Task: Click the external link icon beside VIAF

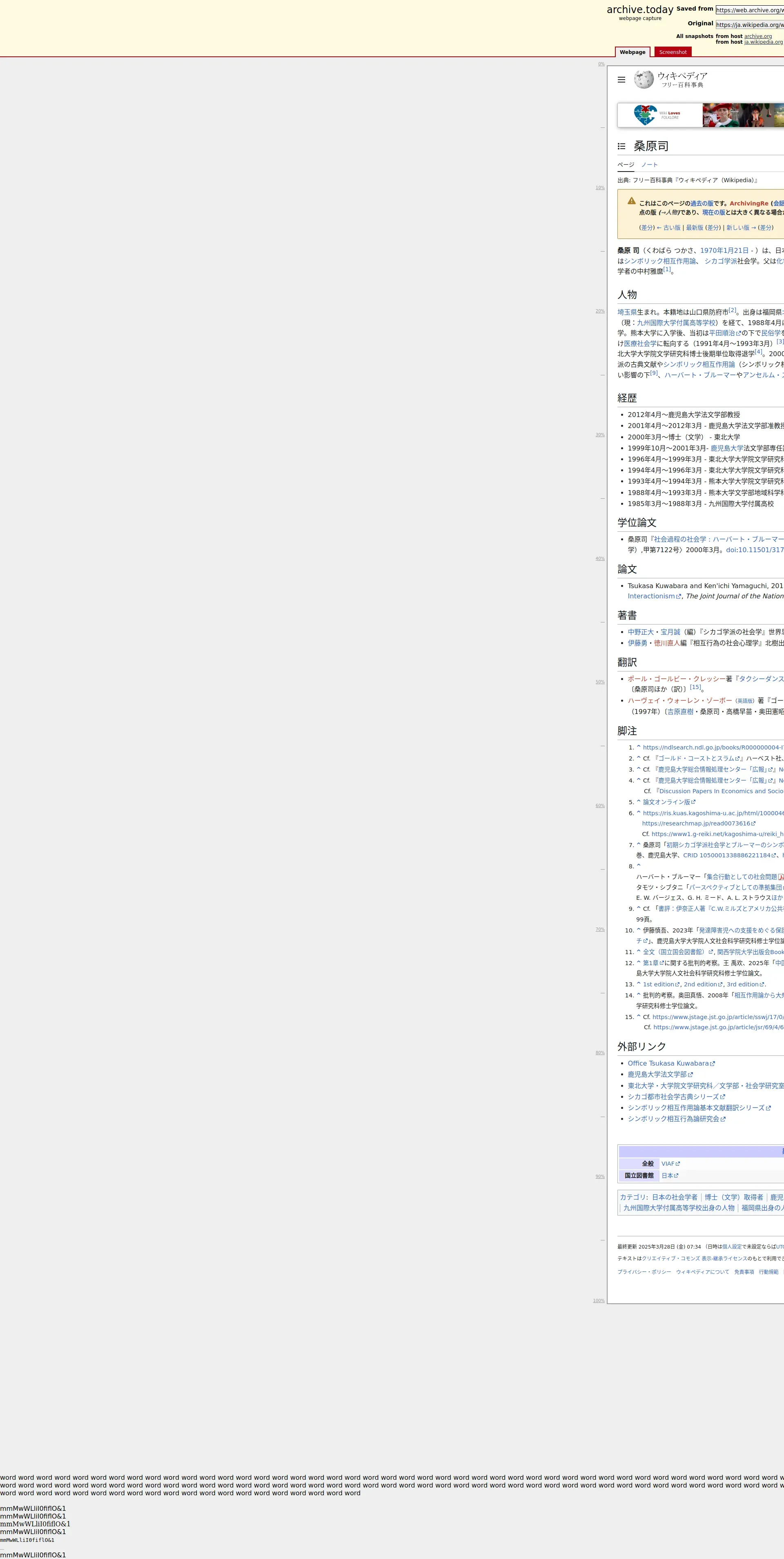Action: (x=677, y=1164)
